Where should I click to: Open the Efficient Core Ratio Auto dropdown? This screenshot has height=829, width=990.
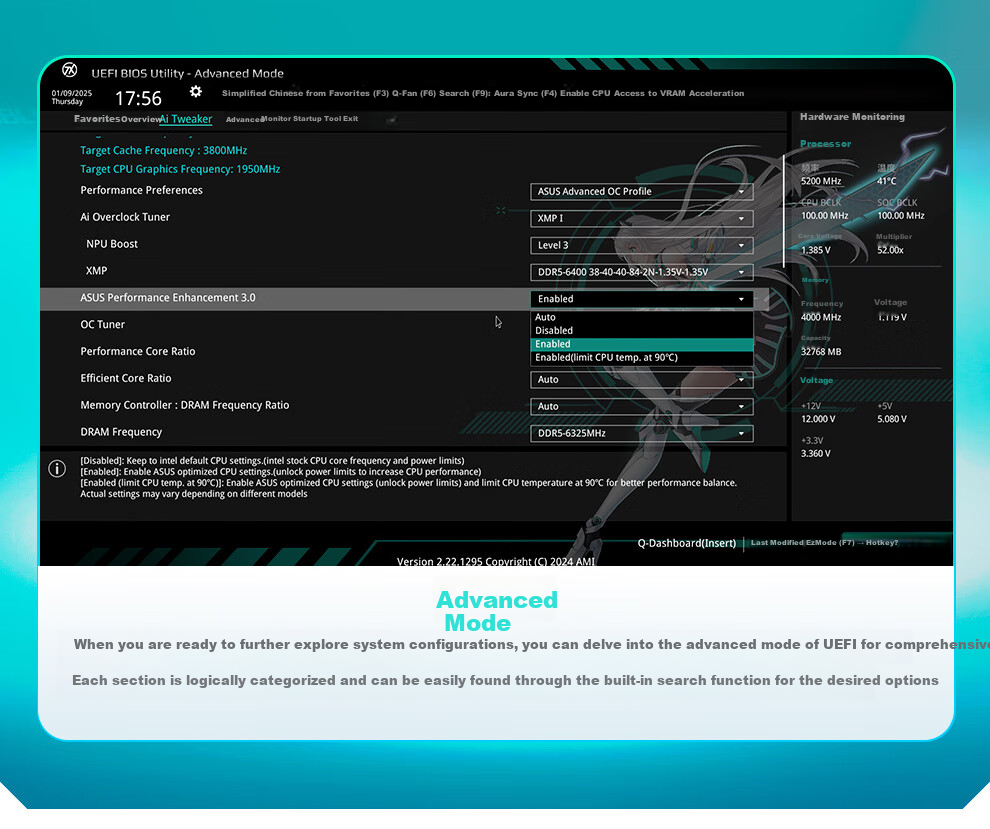(641, 379)
